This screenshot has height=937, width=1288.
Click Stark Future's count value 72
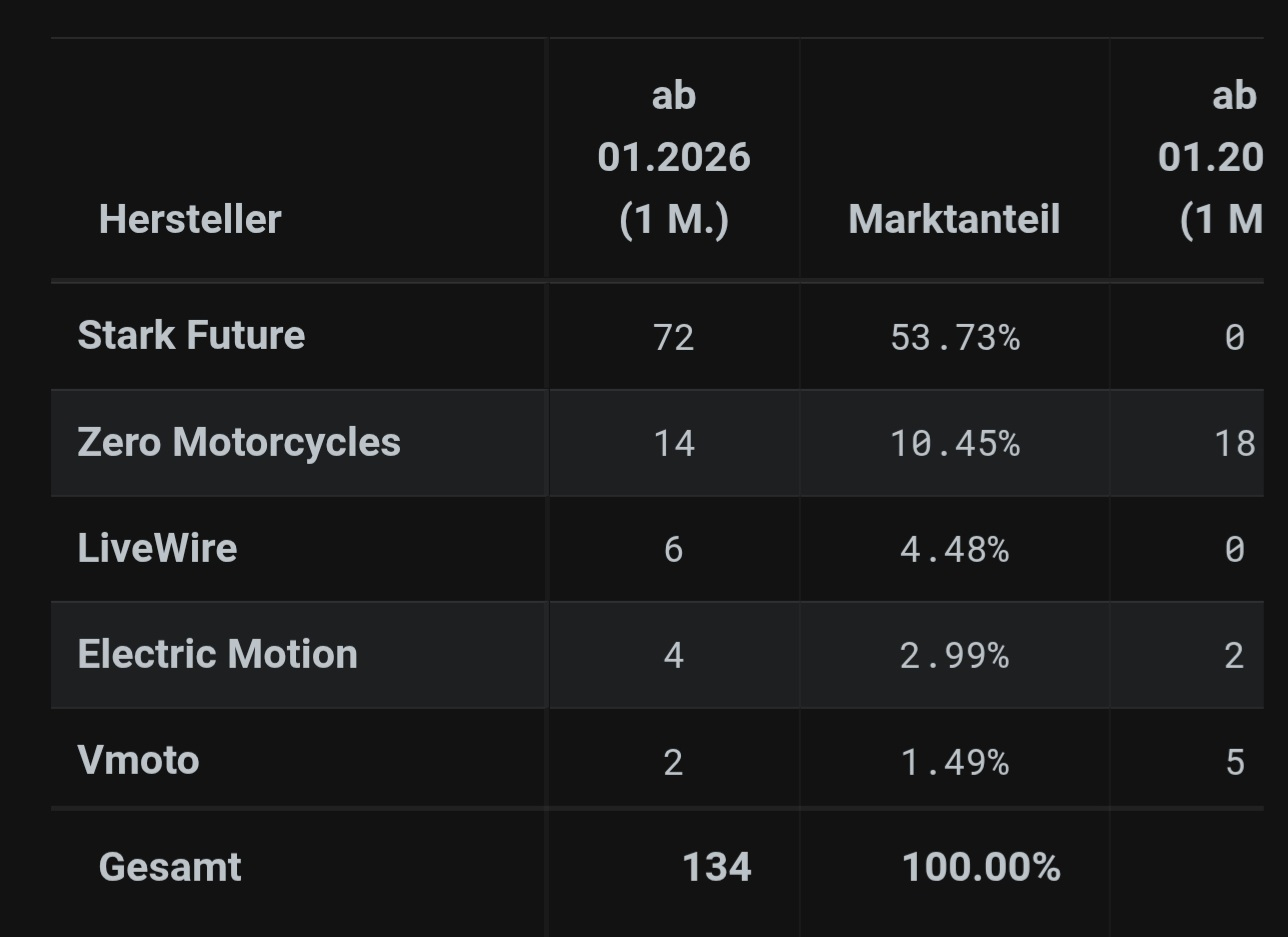point(673,337)
